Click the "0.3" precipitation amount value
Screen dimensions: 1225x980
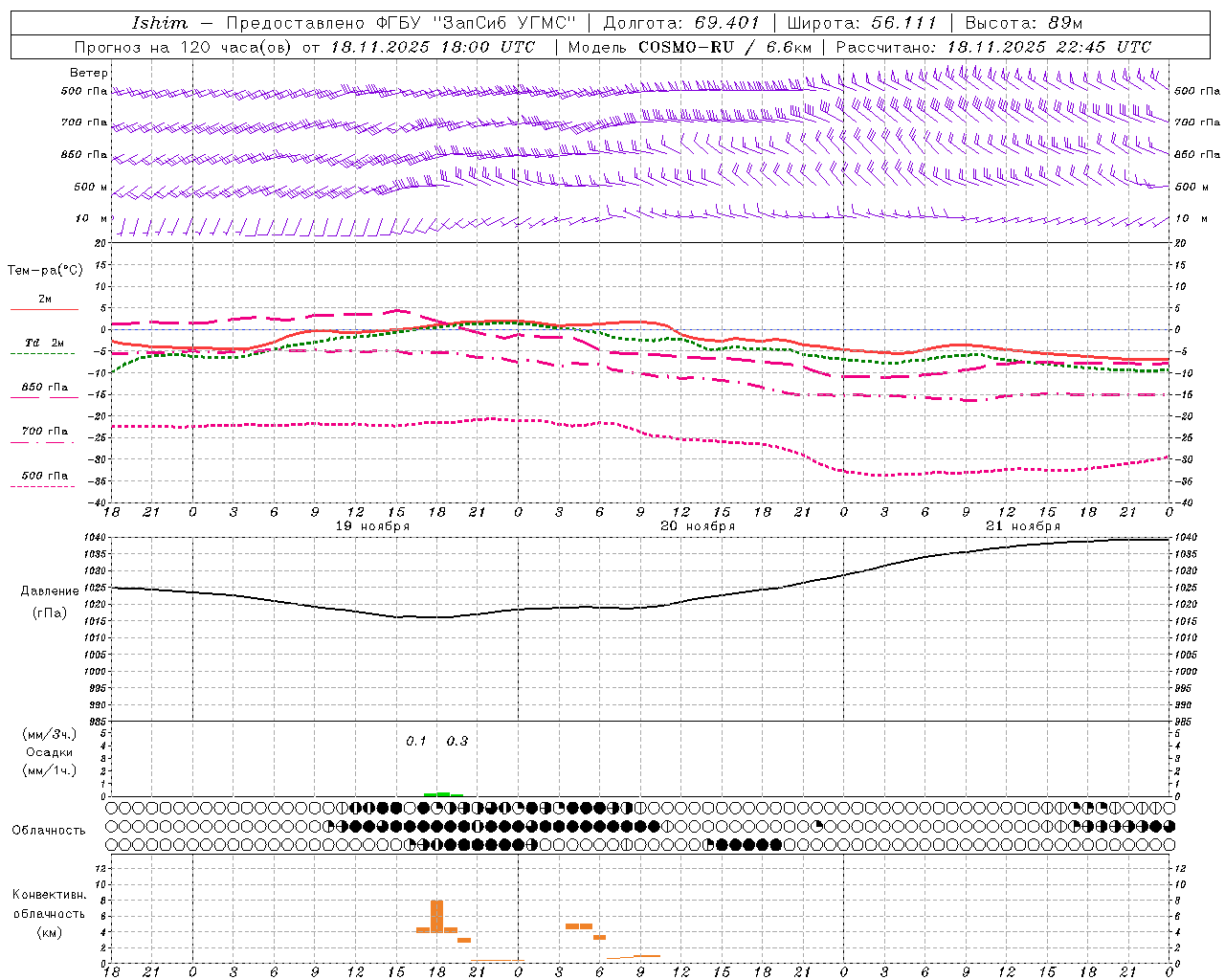[457, 742]
